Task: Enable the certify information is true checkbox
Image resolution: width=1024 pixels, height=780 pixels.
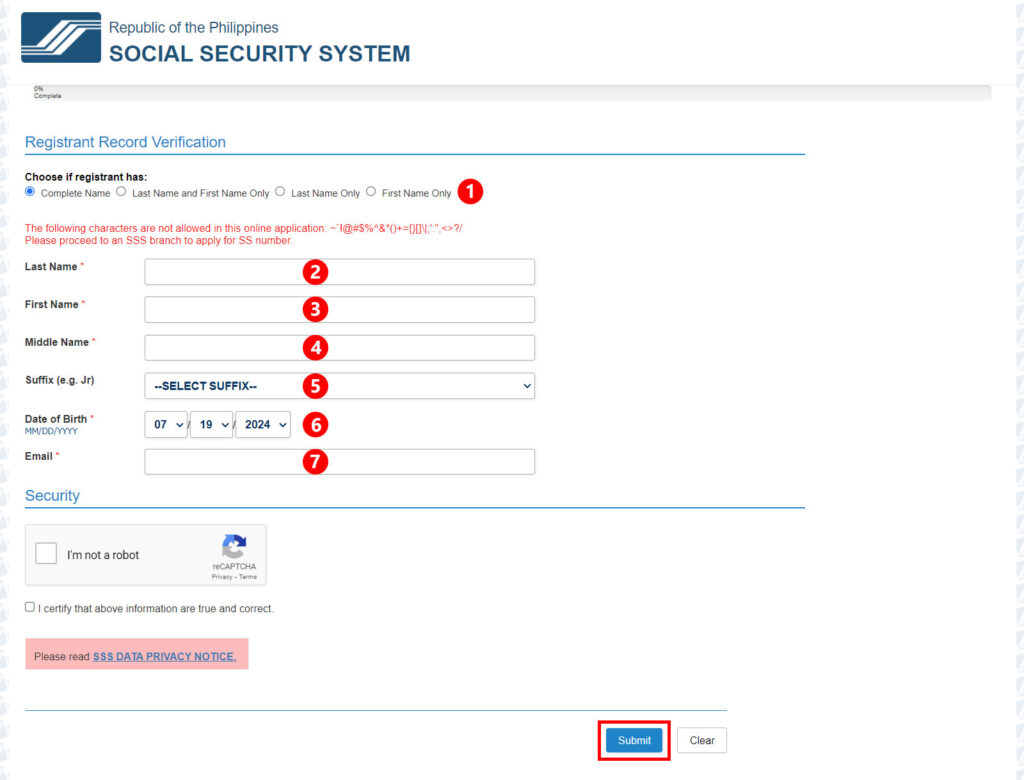Action: coord(29,607)
